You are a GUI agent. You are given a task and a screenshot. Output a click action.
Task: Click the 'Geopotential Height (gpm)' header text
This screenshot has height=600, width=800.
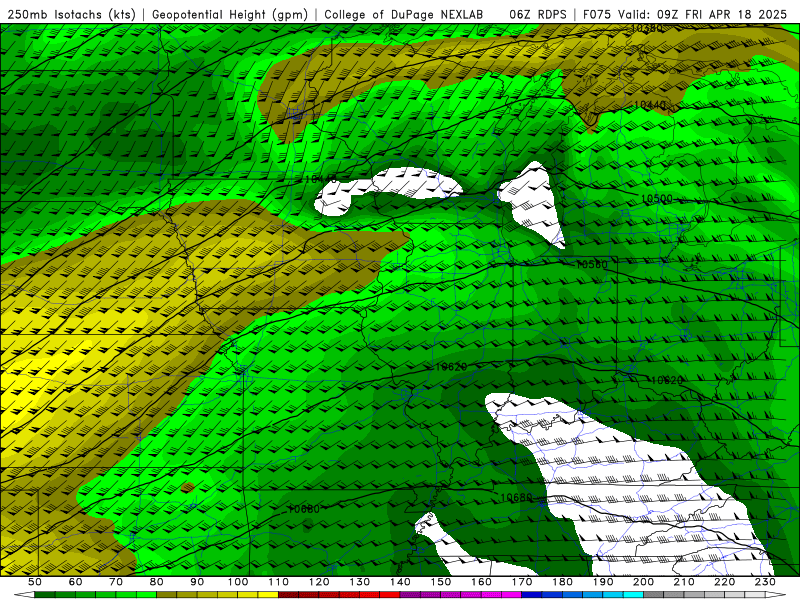(x=230, y=14)
